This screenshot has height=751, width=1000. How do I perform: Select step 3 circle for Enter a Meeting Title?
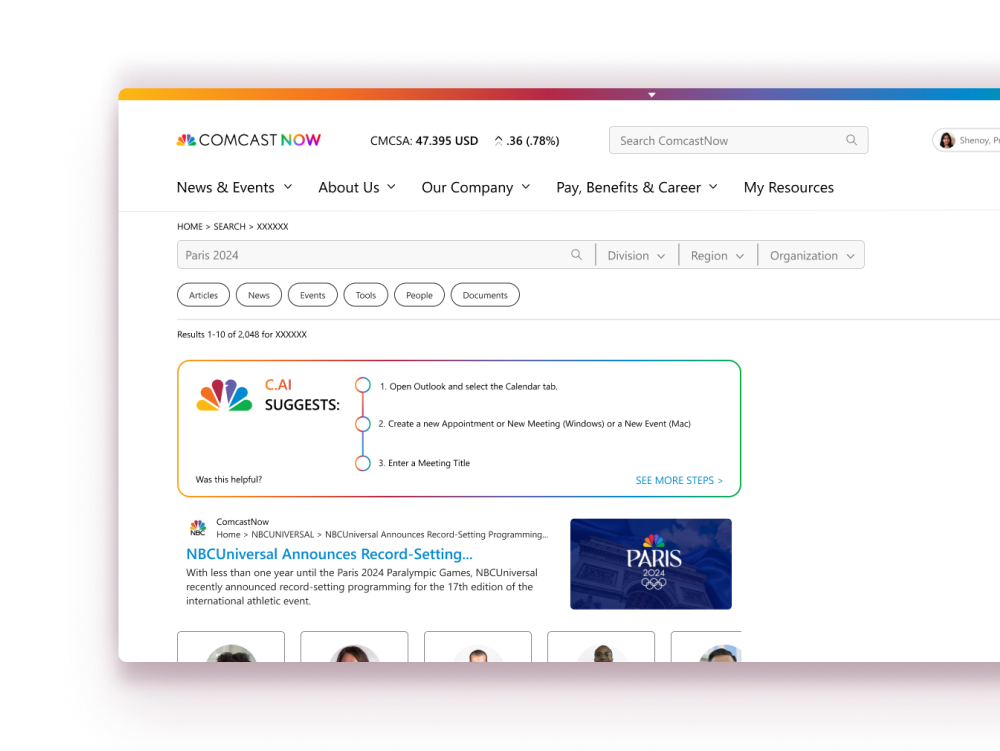point(363,463)
